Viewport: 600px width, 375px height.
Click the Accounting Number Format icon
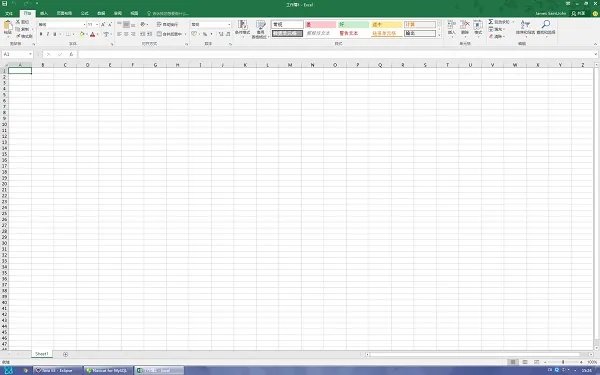pyautogui.click(x=194, y=34)
